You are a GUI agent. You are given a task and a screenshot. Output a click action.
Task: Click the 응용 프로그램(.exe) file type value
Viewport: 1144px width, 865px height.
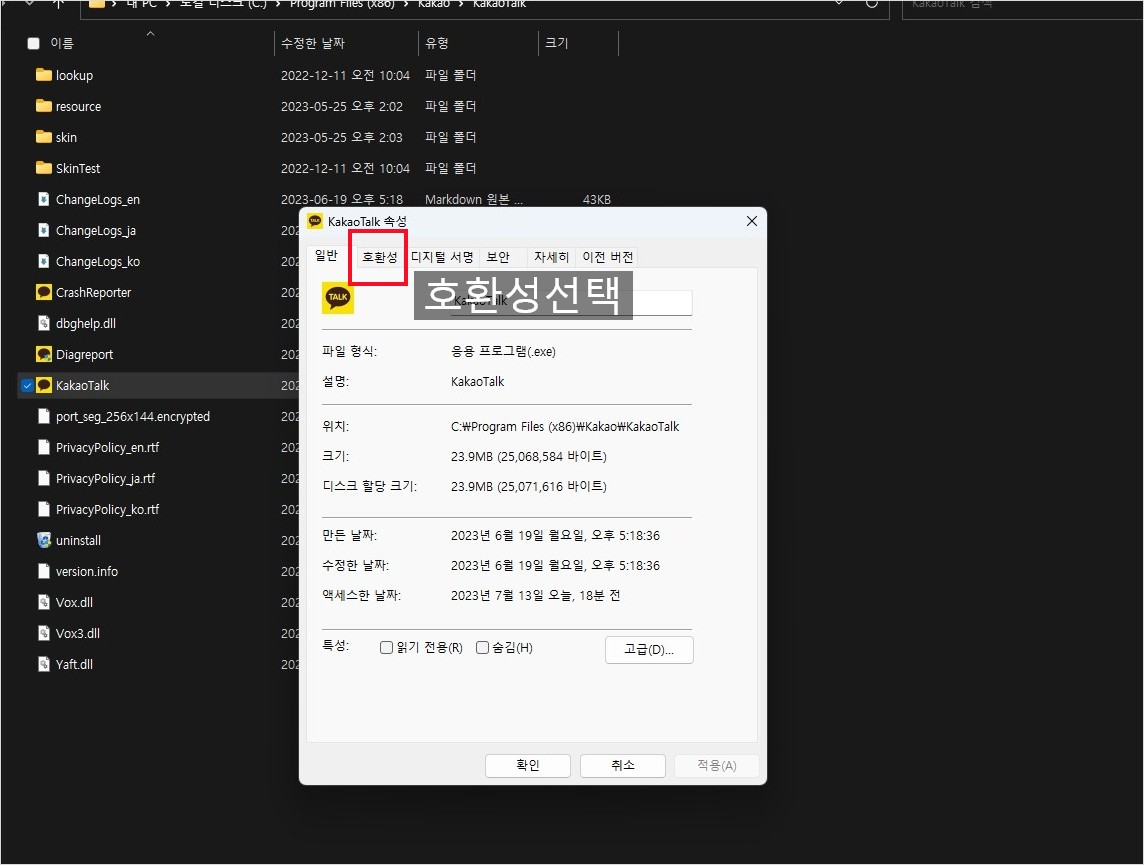pos(503,352)
